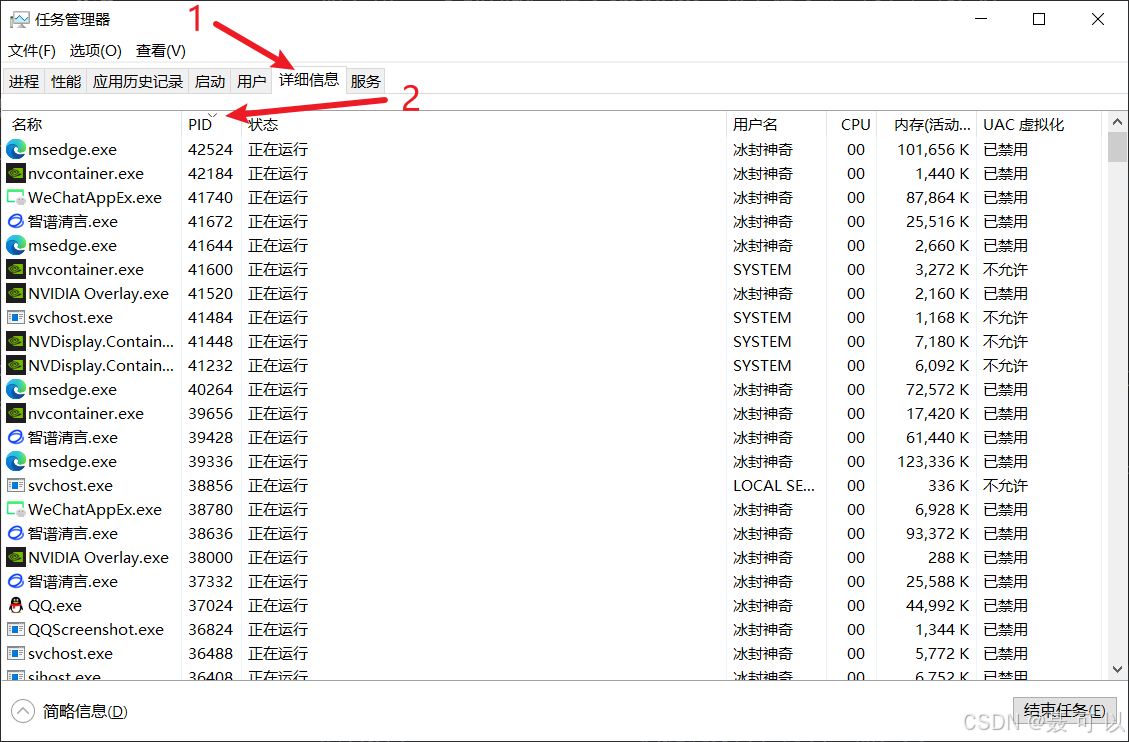Click WeChatAppEx.exe icon in PID 38780 row
1129x742 pixels.
[16, 510]
